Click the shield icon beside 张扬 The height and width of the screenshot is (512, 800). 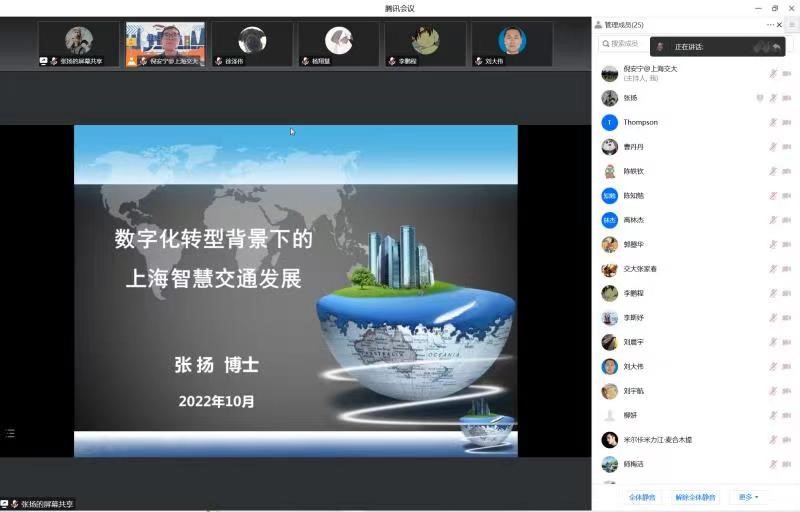pos(760,98)
